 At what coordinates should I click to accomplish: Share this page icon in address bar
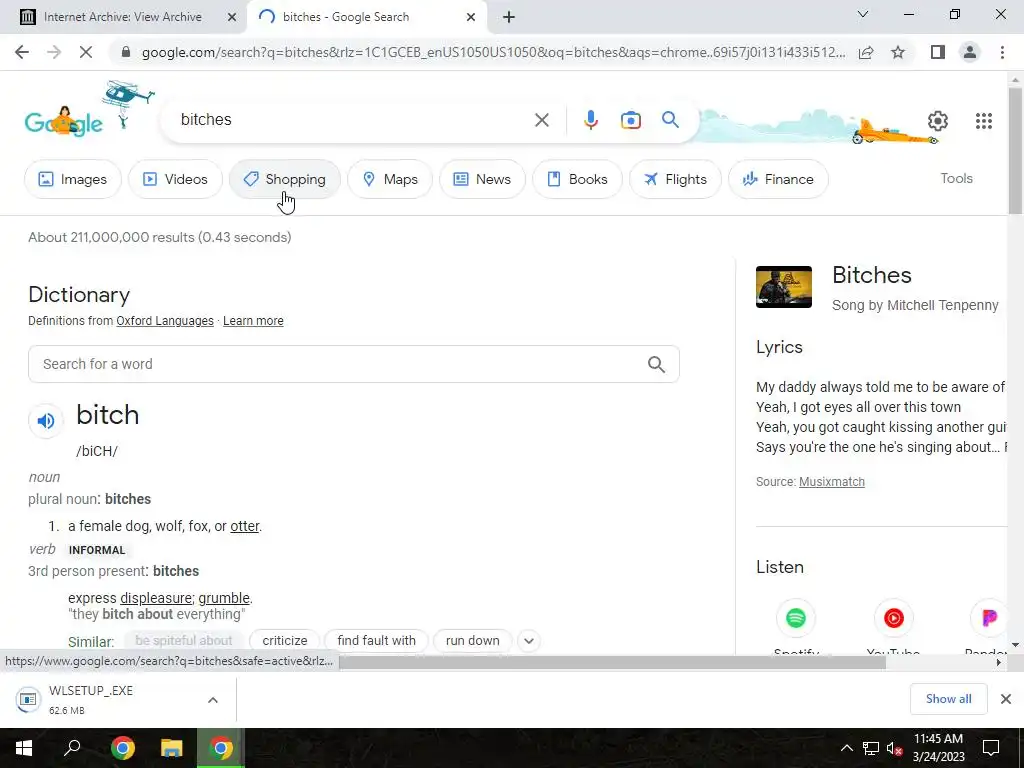tap(866, 52)
